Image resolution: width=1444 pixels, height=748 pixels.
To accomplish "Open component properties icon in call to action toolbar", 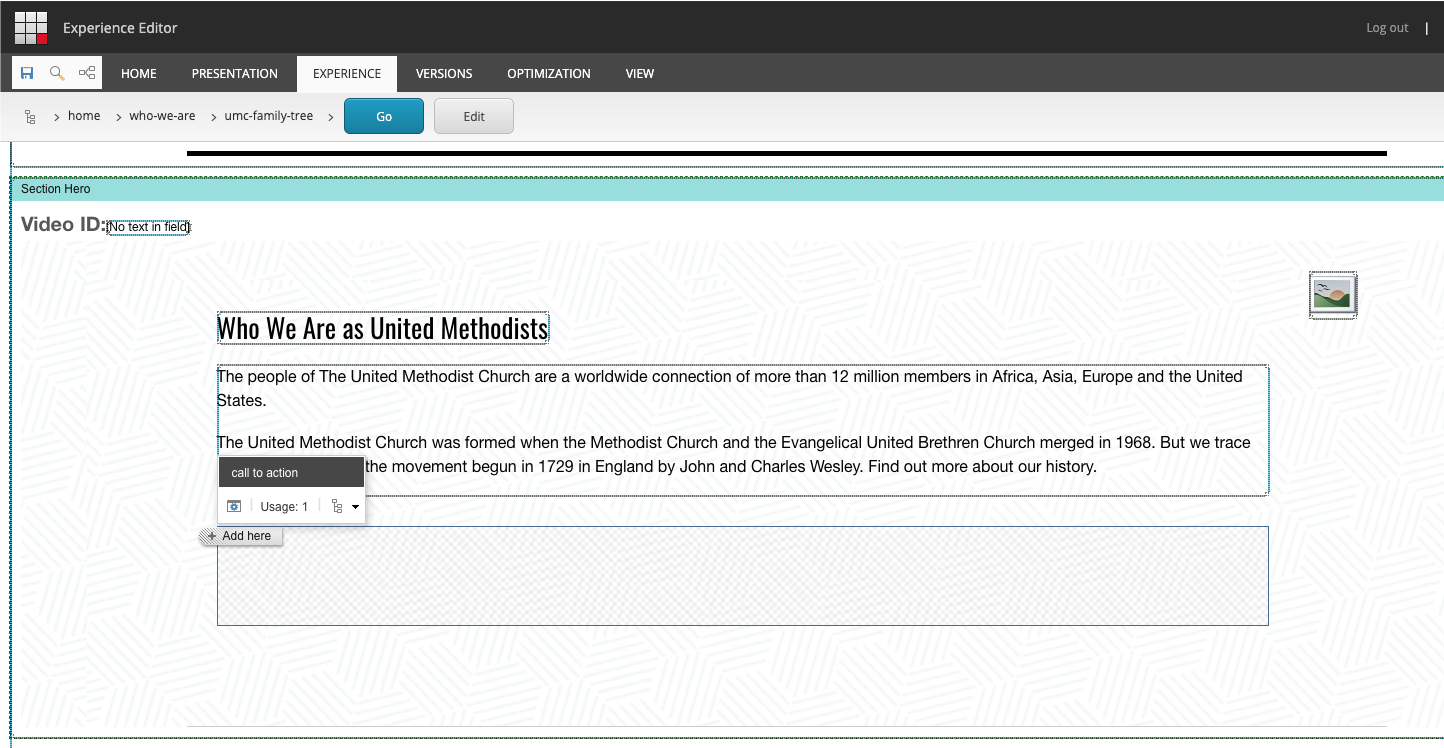I will click(234, 507).
